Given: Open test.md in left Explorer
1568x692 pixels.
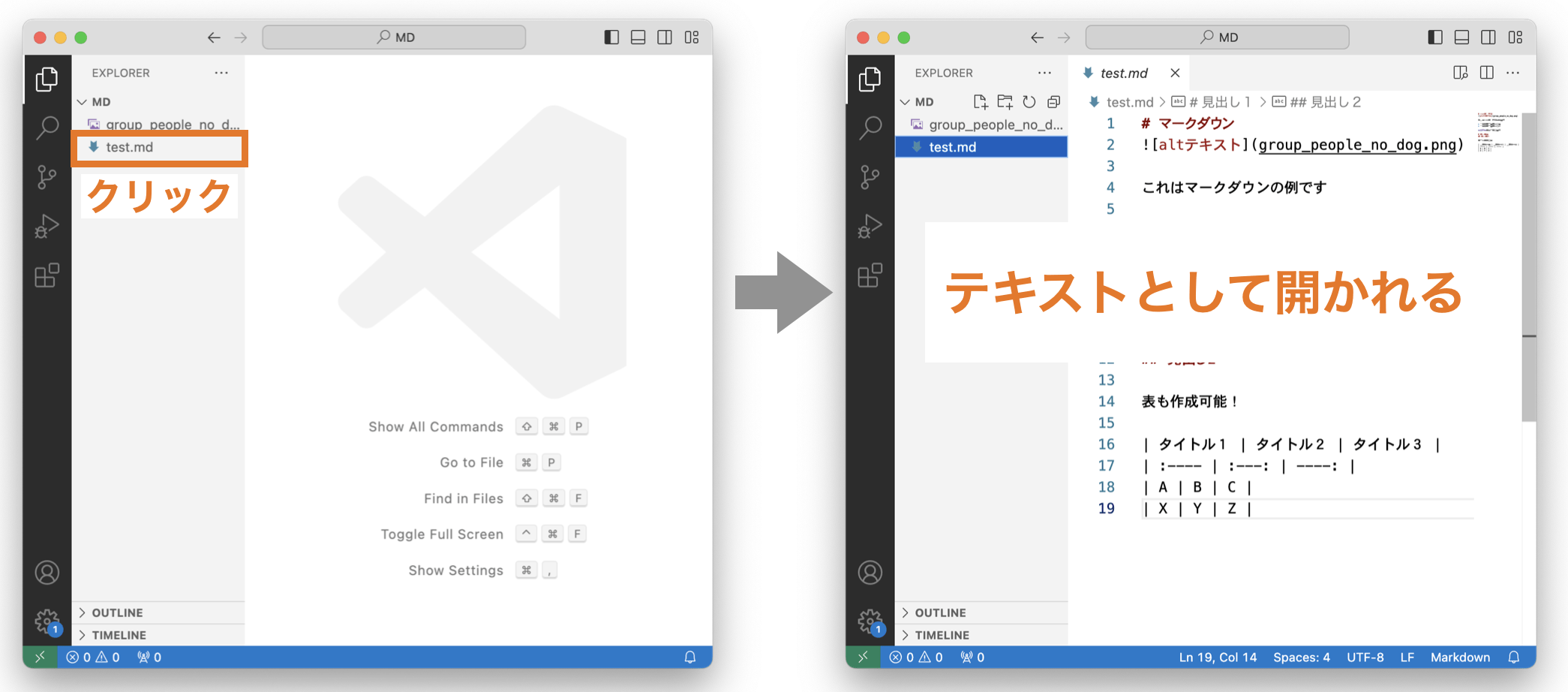Looking at the screenshot, I should coord(158,147).
